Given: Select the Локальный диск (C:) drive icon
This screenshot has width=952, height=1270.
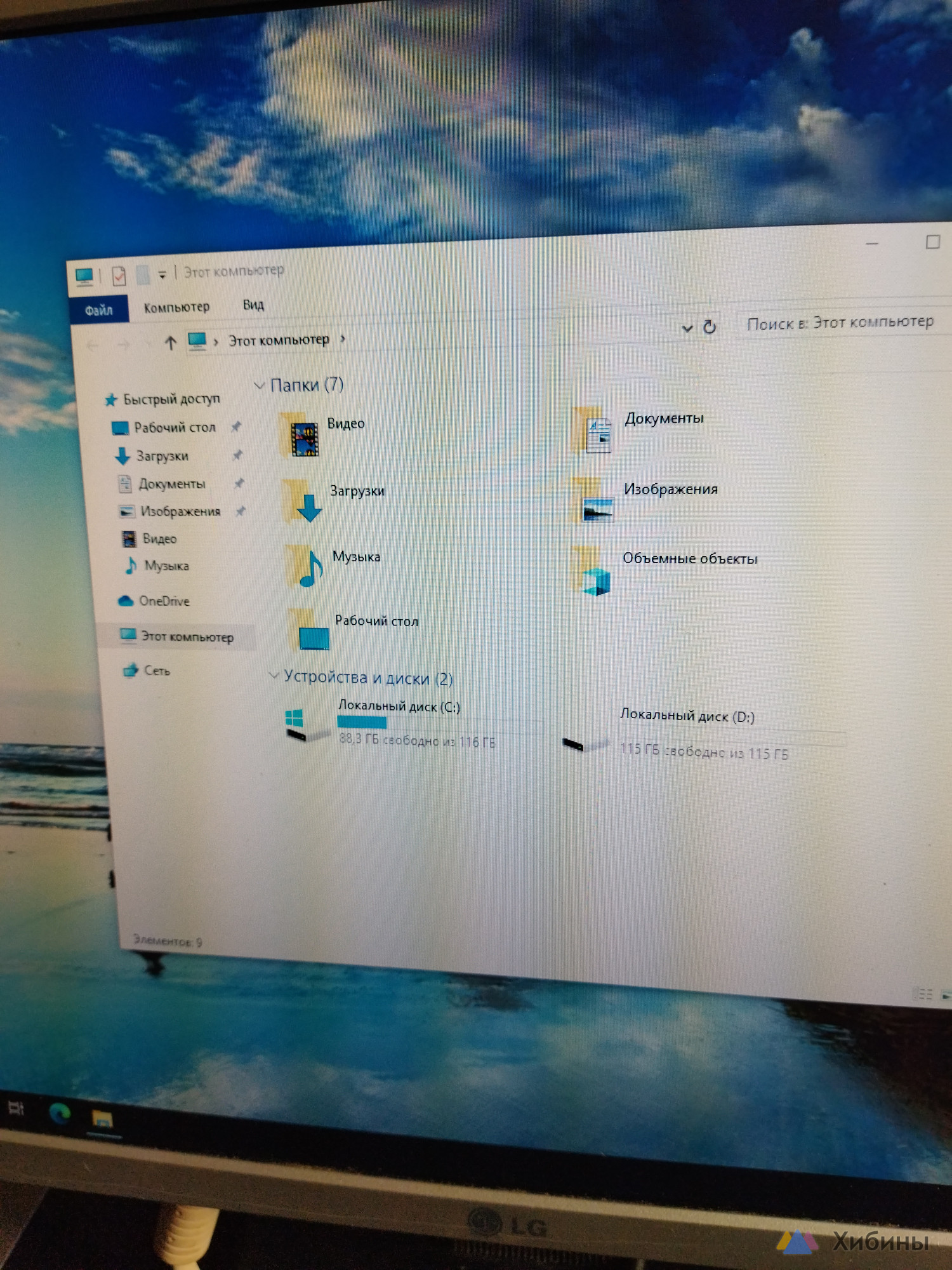Looking at the screenshot, I should (307, 725).
